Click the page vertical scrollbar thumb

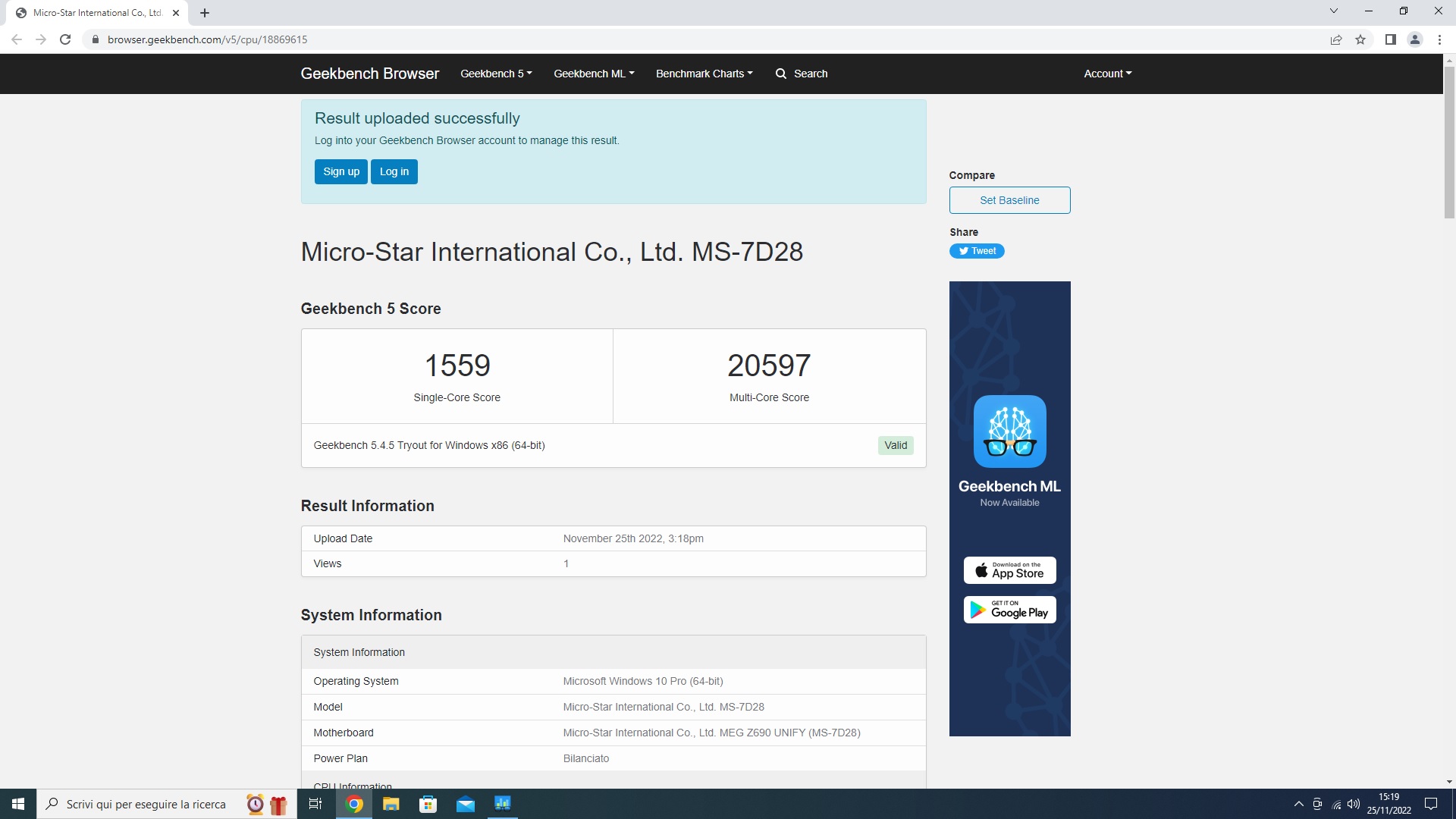1449,143
